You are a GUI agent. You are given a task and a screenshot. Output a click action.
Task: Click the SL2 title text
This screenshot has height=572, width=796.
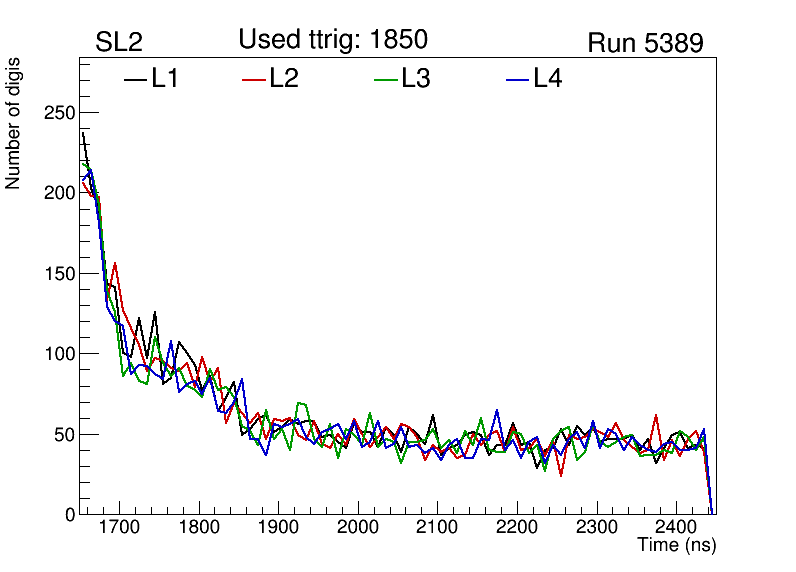point(119,43)
